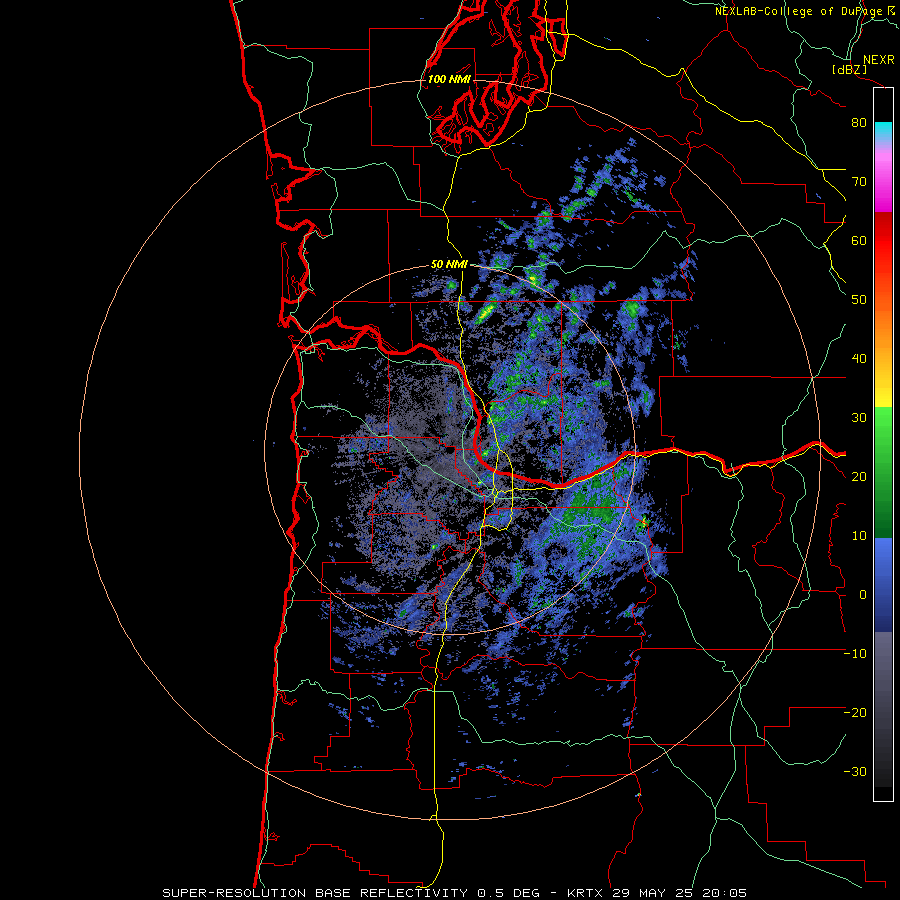
Task: Click the NEXLAB-College of DuPage credit text
Action: [807, 11]
